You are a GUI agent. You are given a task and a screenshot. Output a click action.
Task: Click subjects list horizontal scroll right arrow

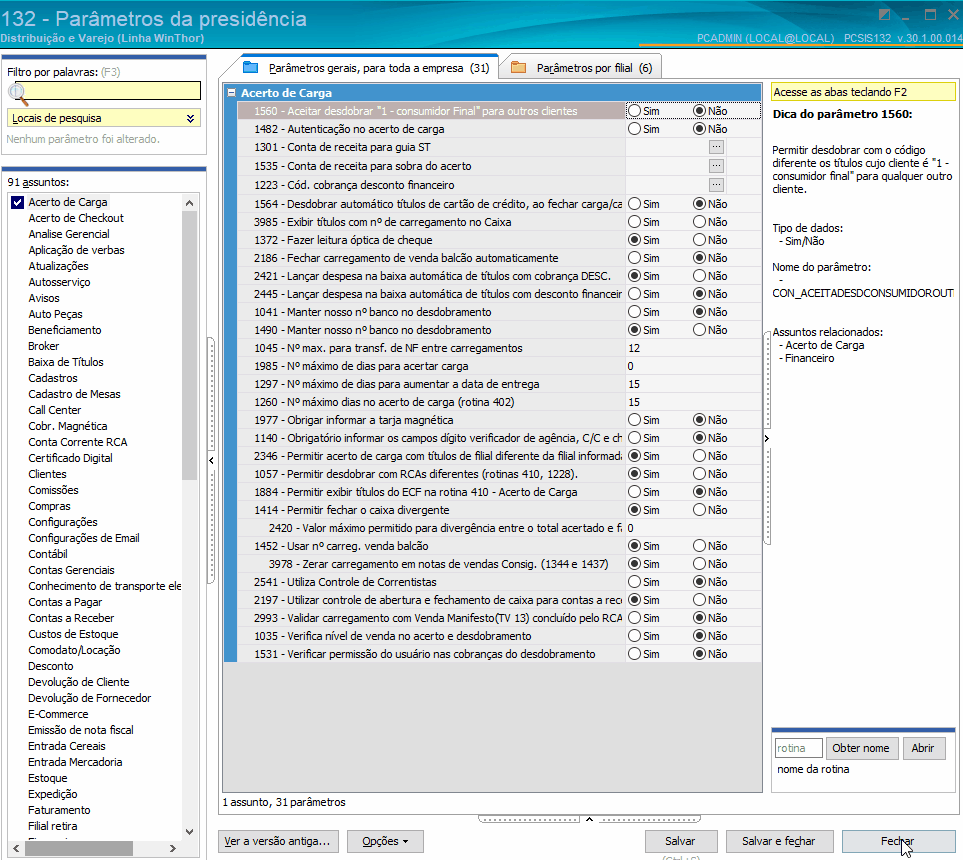(173, 848)
